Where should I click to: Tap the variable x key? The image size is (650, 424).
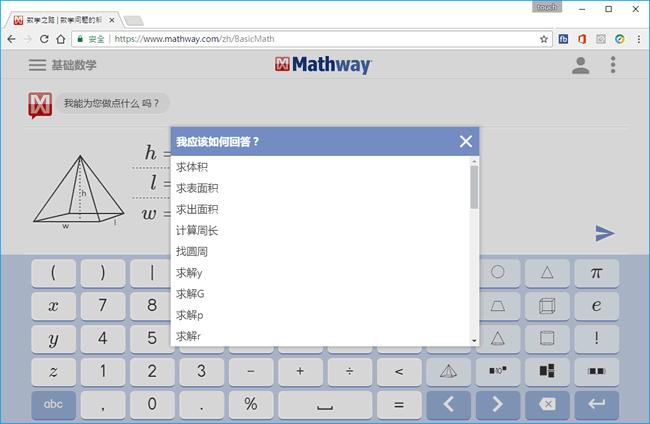tap(53, 306)
